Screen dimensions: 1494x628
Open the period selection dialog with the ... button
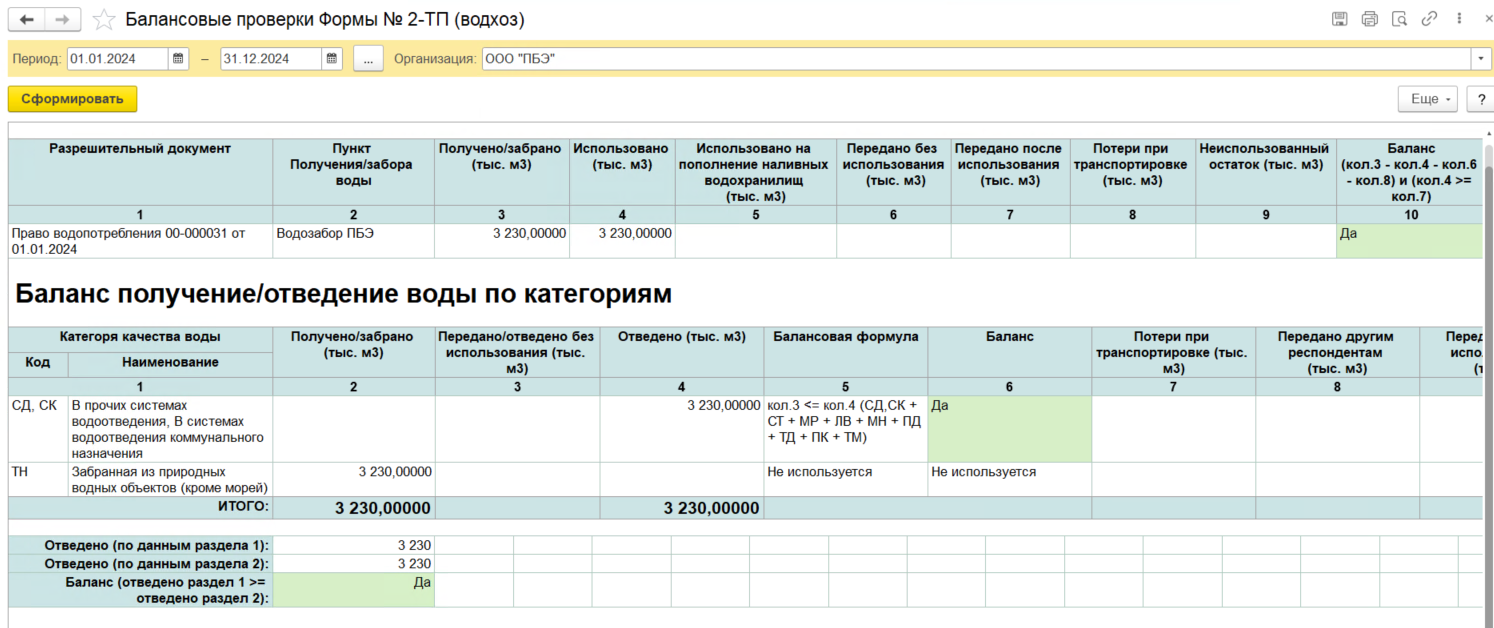click(x=368, y=59)
